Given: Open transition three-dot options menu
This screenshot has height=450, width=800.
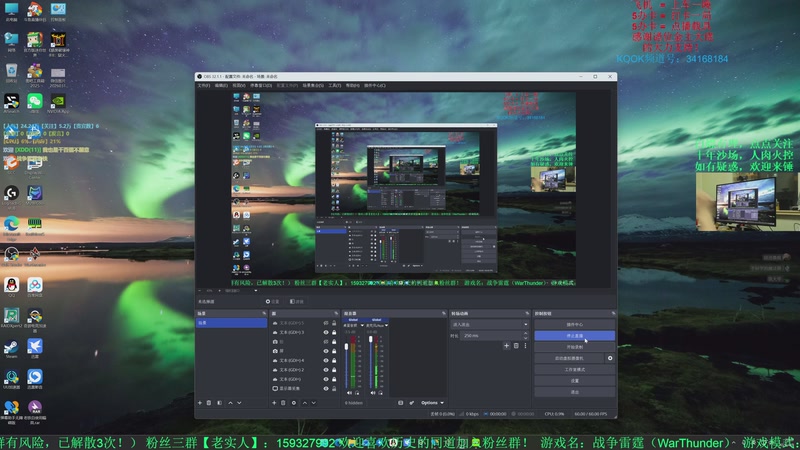Looking at the screenshot, I should 525,346.
